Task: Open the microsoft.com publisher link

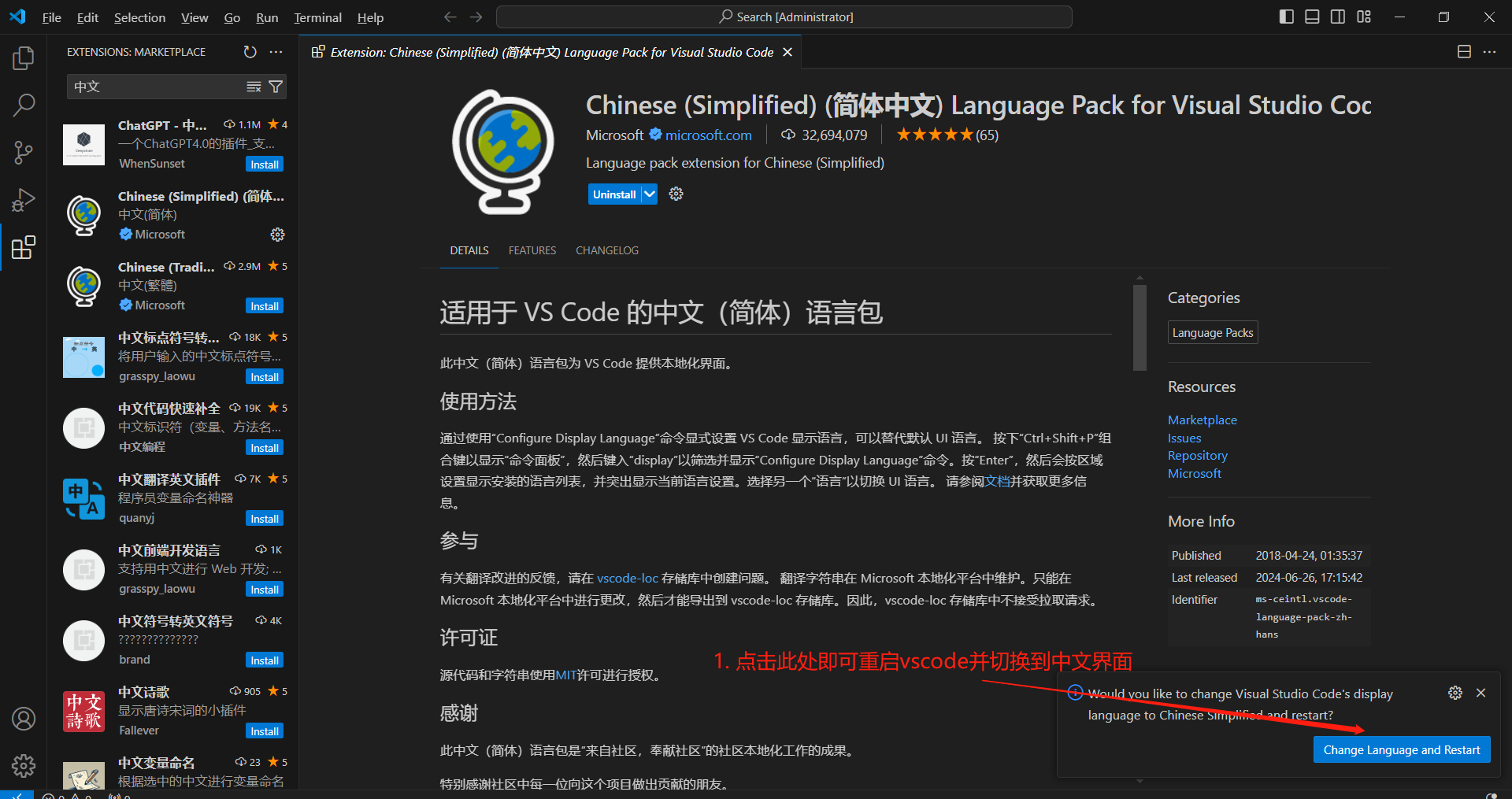Action: 708,135
